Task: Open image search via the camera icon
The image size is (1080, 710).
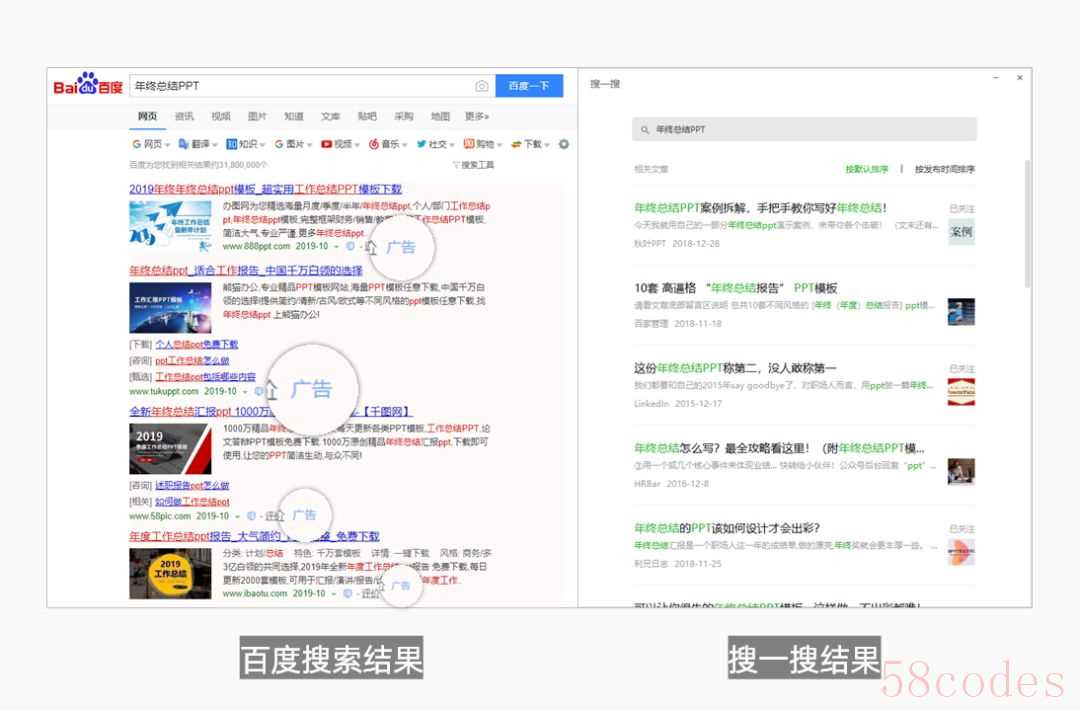Action: [x=481, y=86]
